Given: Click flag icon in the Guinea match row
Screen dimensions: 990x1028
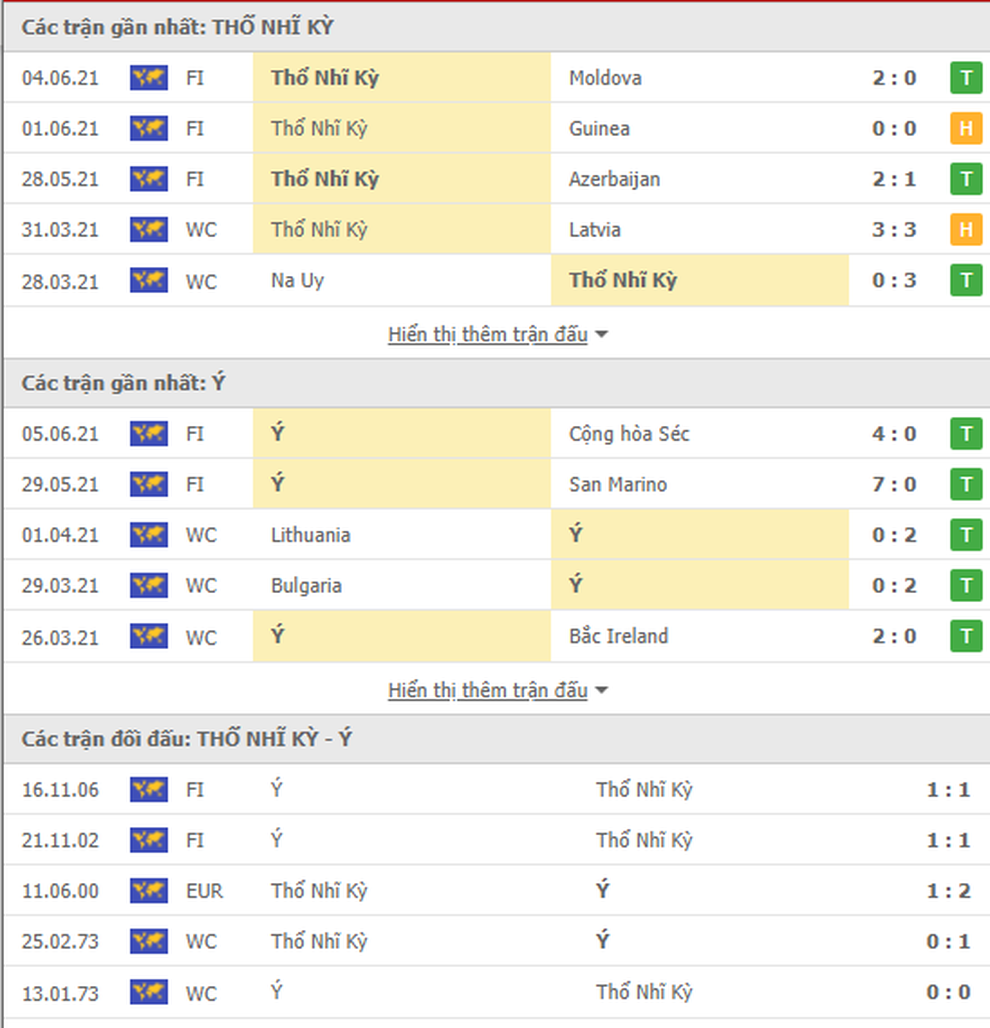Looking at the screenshot, I should [148, 128].
